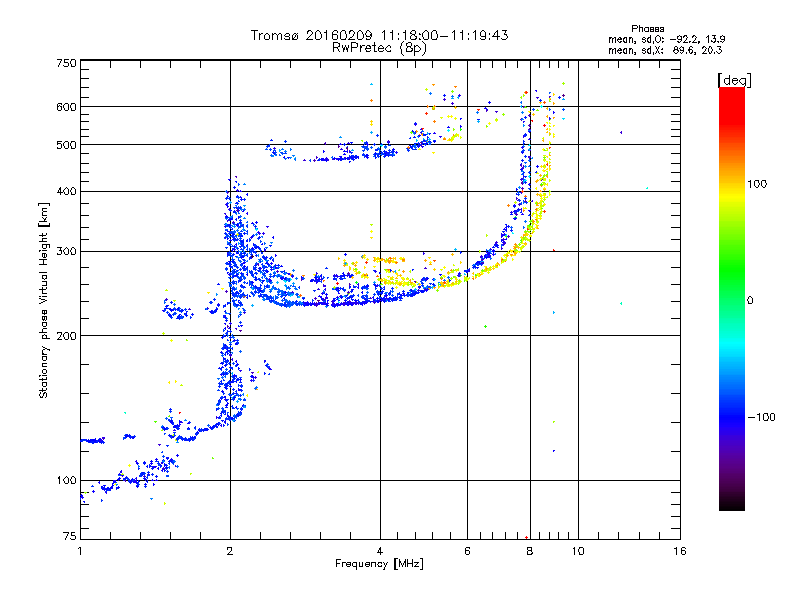Click the phase colorbar gradient
800x600 pixels.
click(732, 299)
